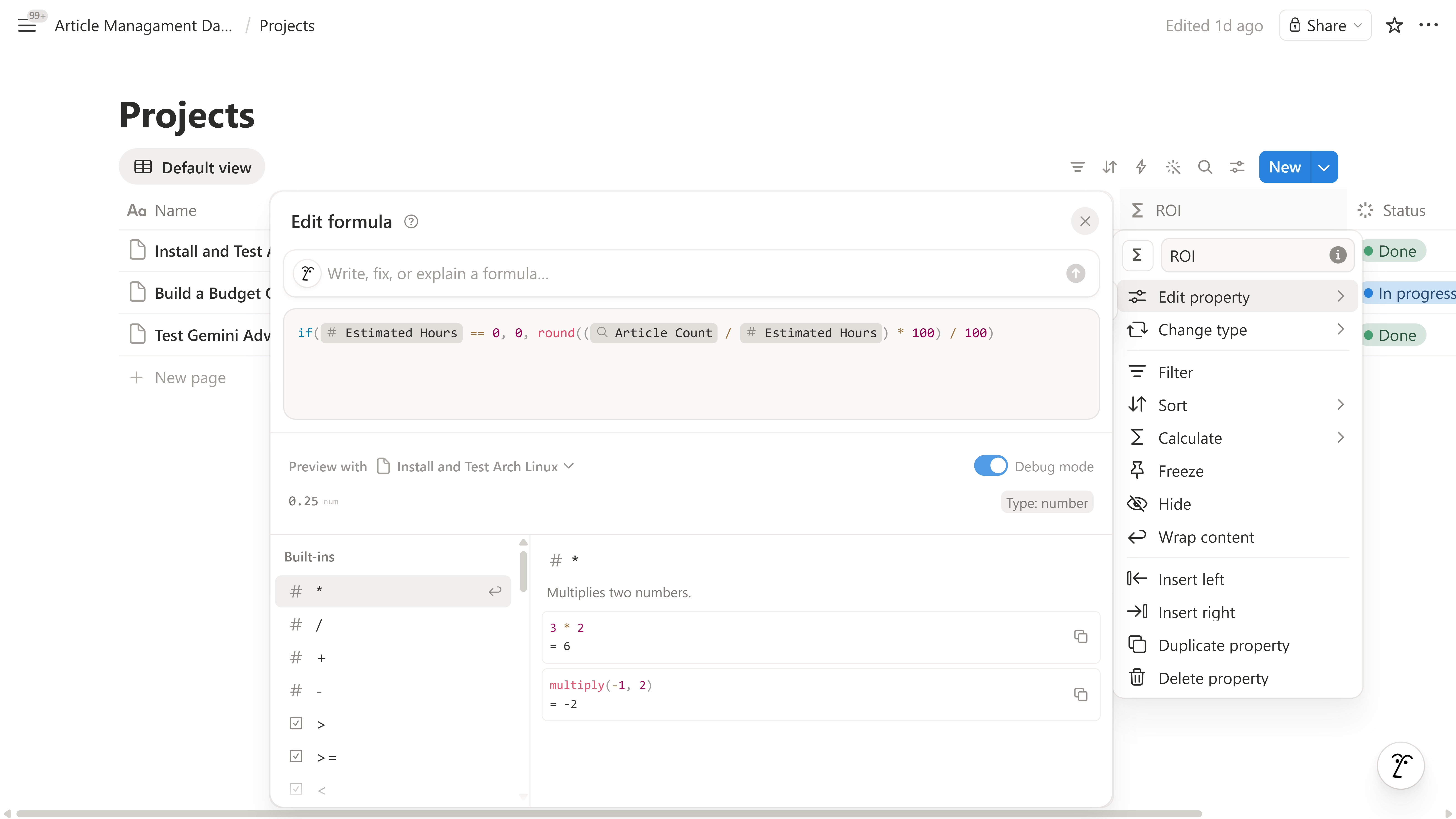Open the floating Notion AI assistant button
Image resolution: width=1456 pixels, height=819 pixels.
pos(1401,766)
